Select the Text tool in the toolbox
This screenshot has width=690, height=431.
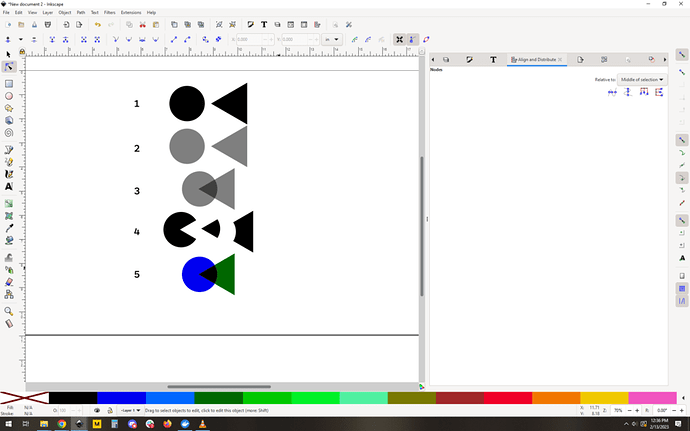(x=9, y=186)
